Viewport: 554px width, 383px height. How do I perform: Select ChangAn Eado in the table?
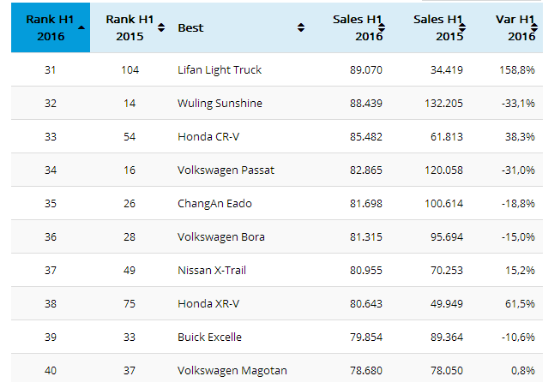coord(214,204)
